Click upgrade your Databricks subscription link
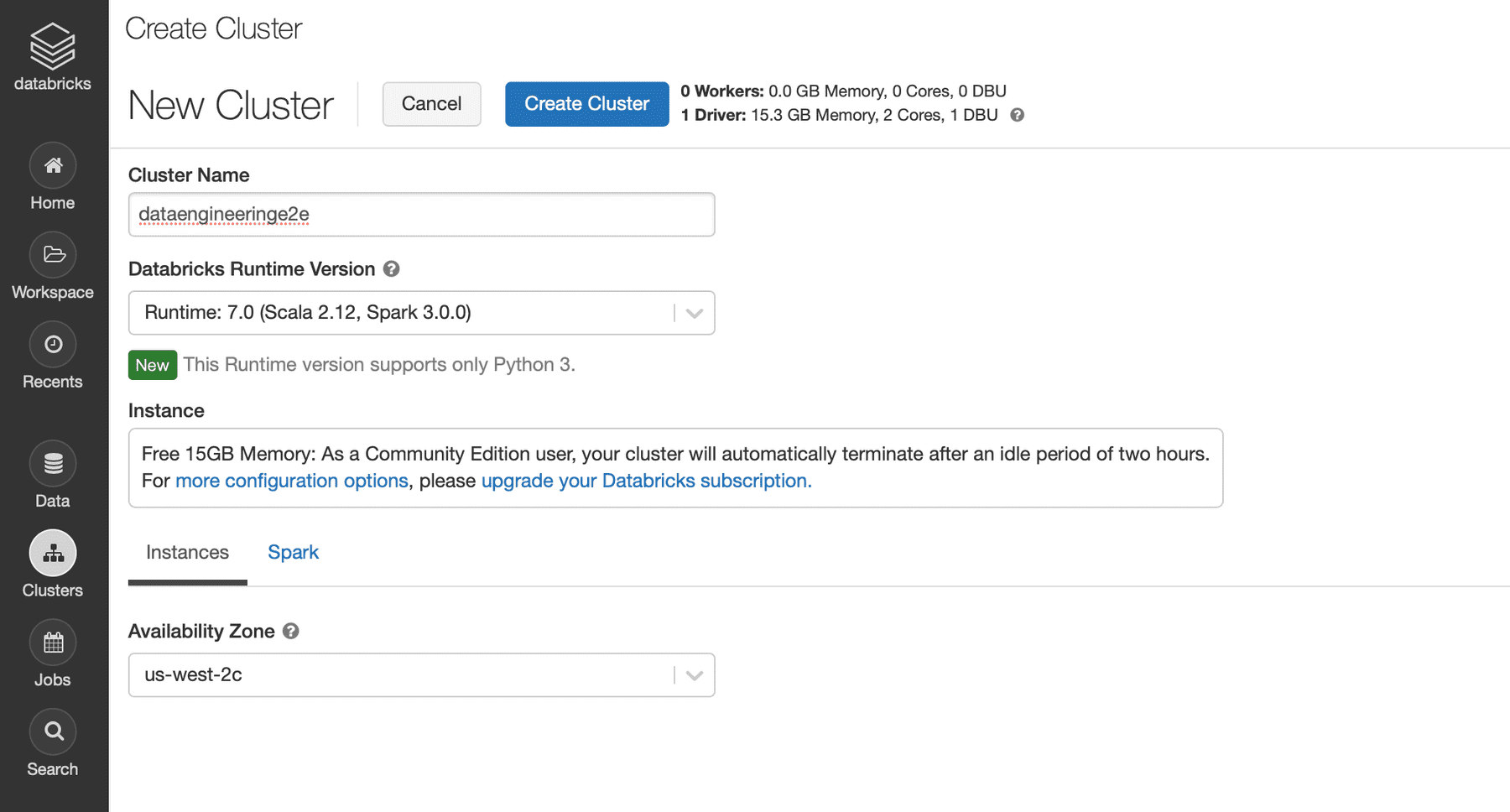Viewport: 1510px width, 812px height. click(645, 481)
